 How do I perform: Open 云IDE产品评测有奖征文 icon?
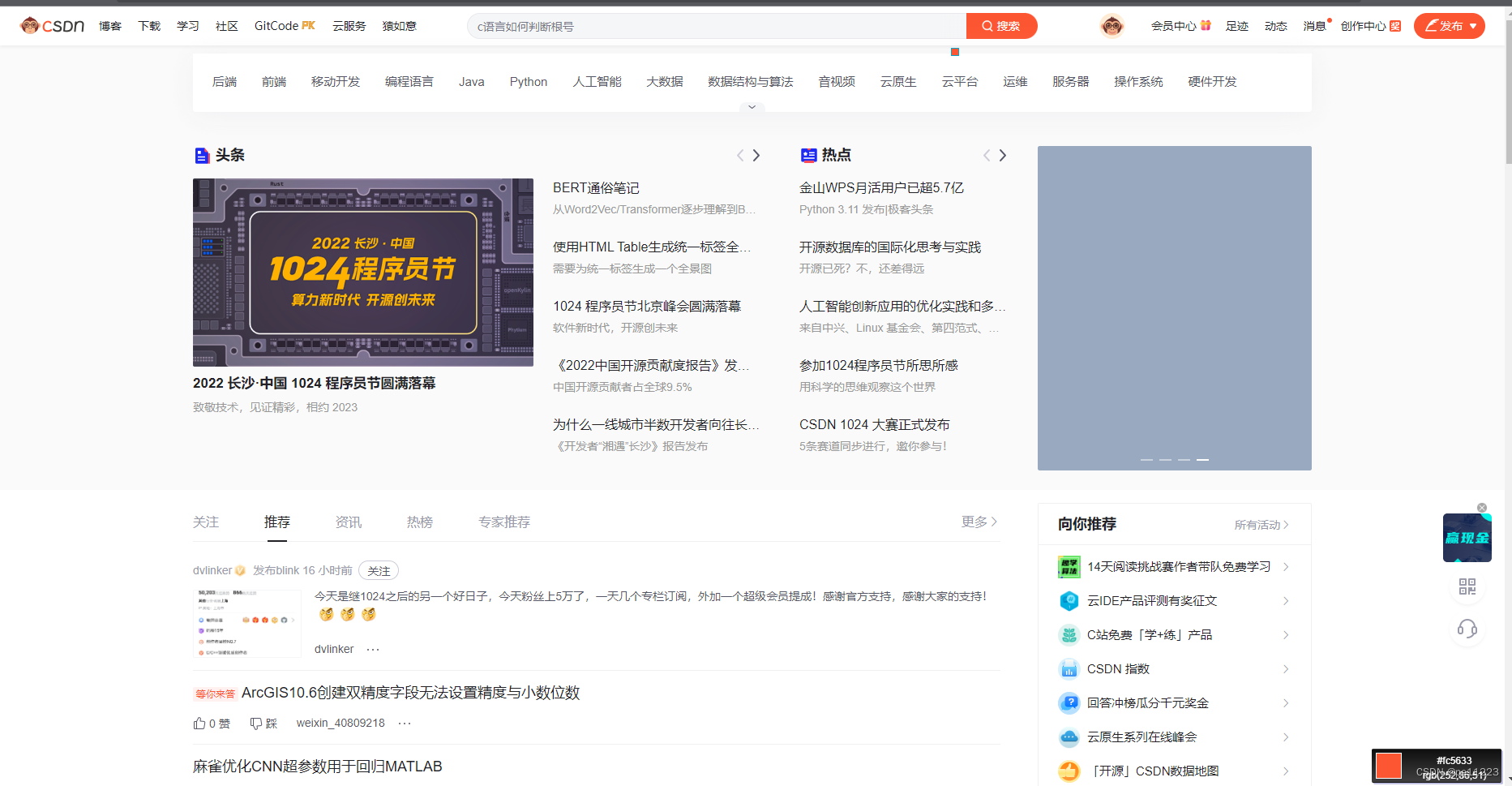1069,601
